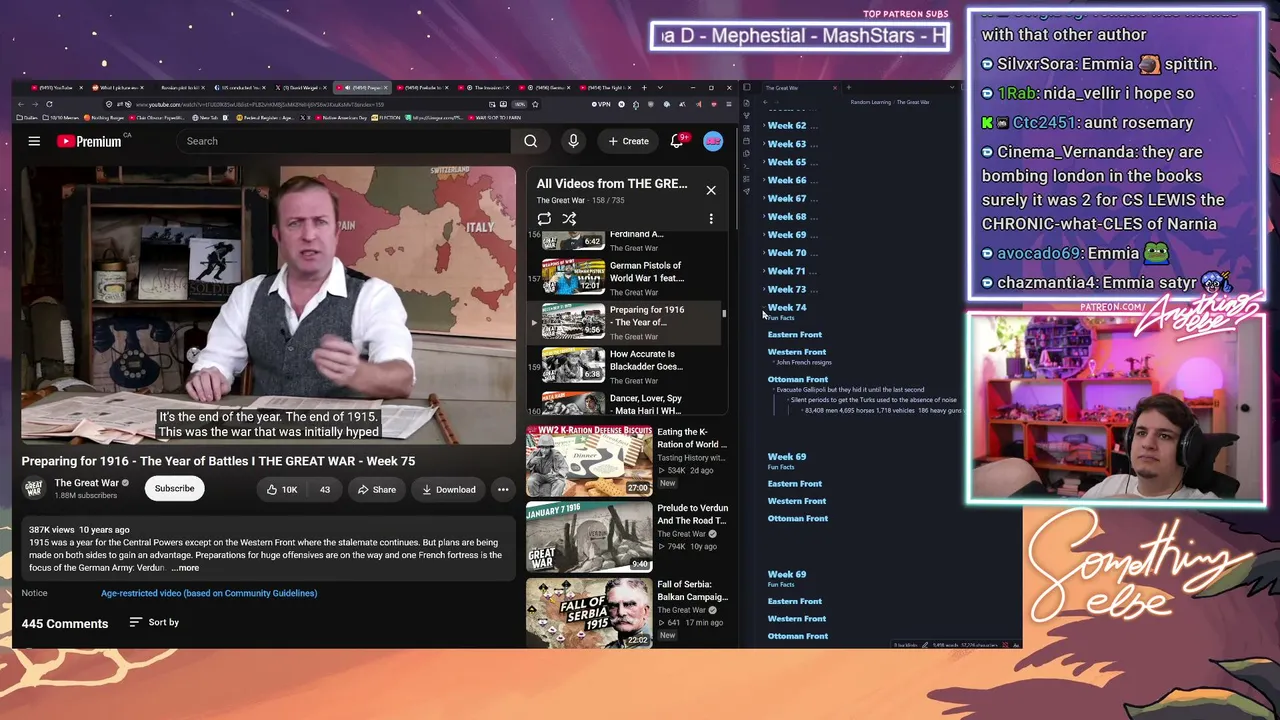Open the Age-restricted video guidelines link
Image resolution: width=1280 pixels, height=720 pixels.
209,593
